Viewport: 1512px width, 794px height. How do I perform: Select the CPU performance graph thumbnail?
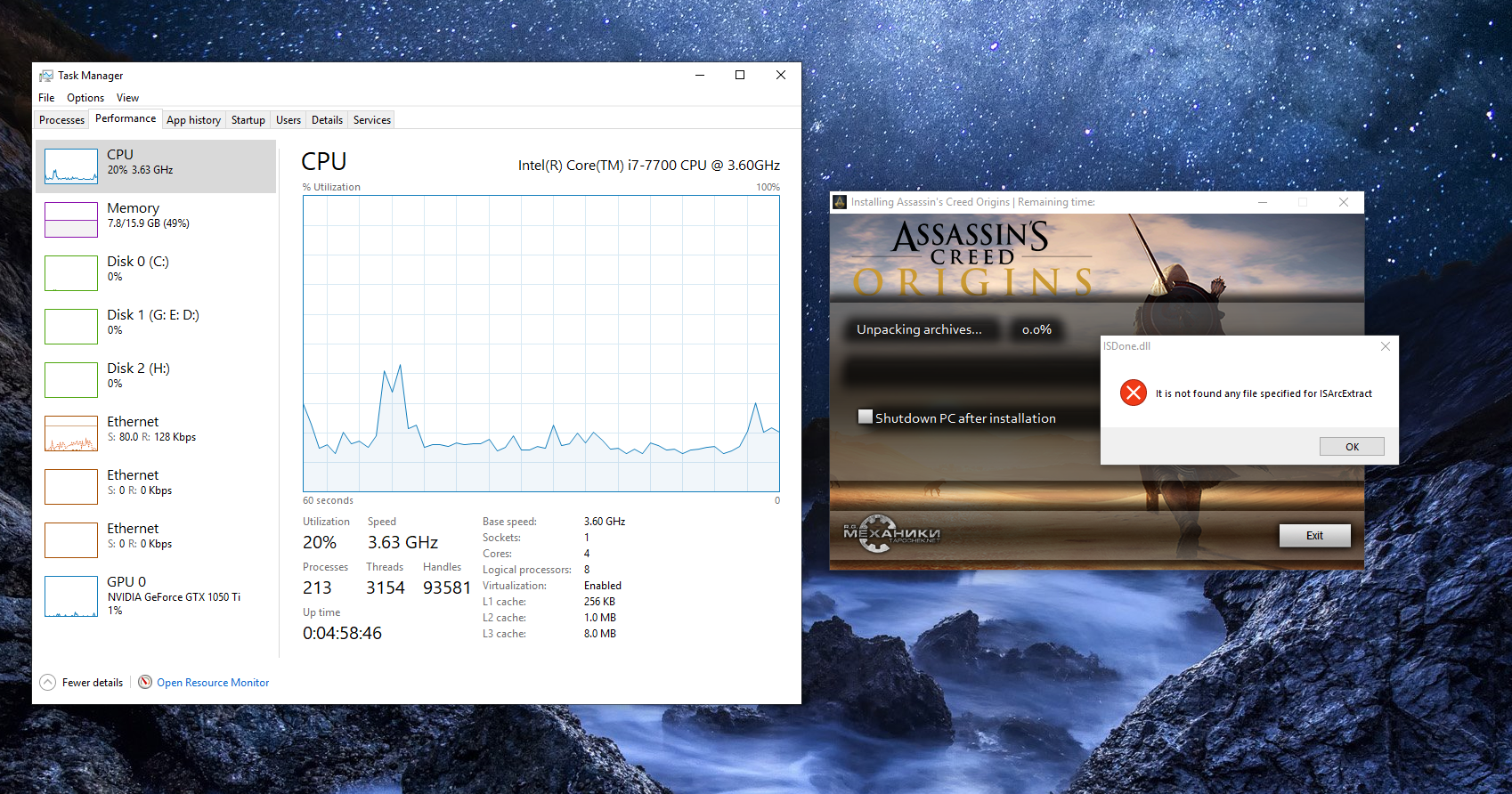[x=71, y=166]
